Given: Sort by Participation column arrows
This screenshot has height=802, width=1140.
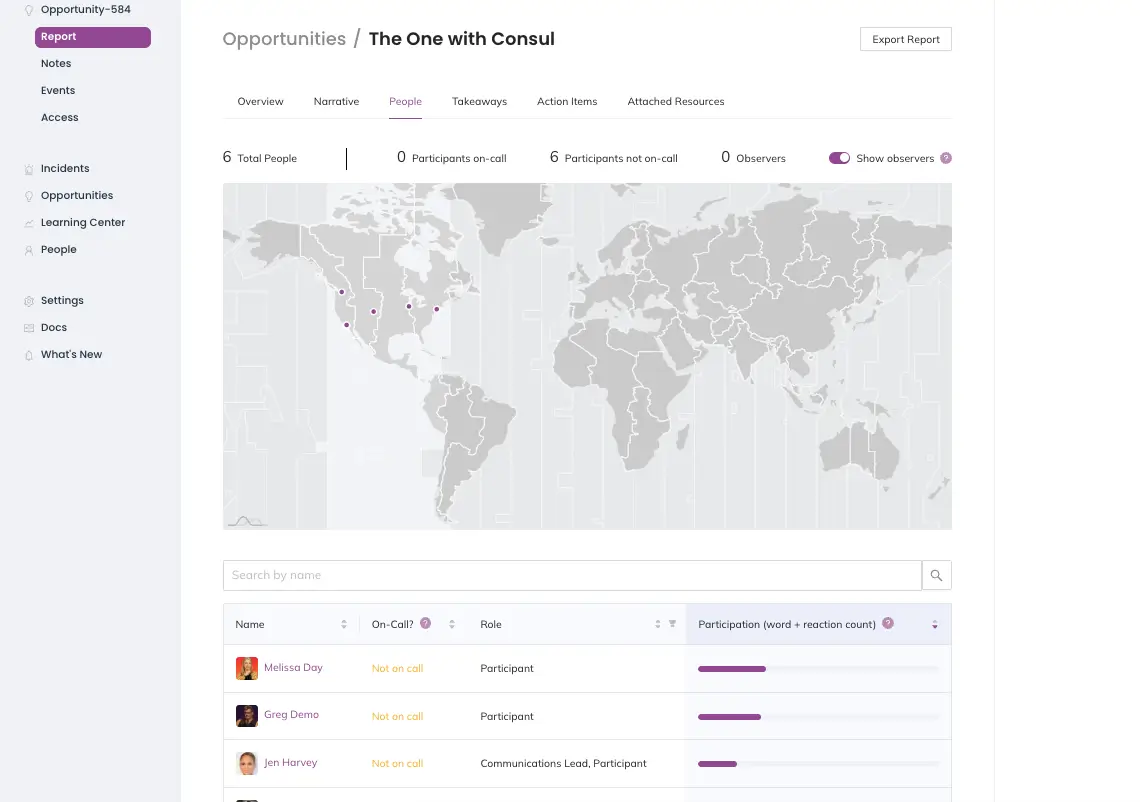Looking at the screenshot, I should (935, 625).
